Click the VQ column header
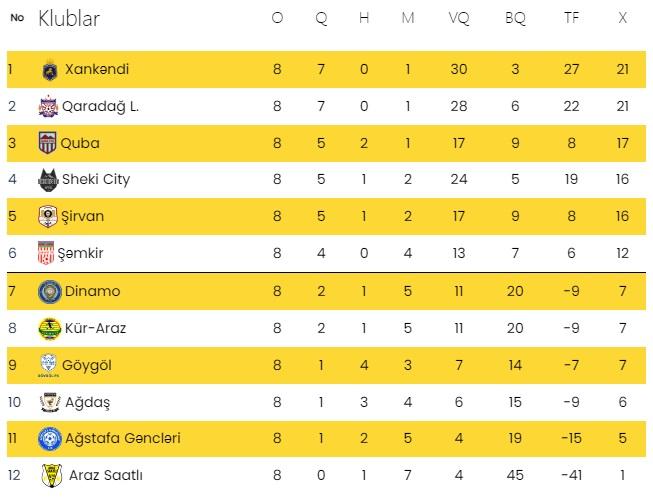The width and height of the screenshot is (653, 499). (x=459, y=19)
